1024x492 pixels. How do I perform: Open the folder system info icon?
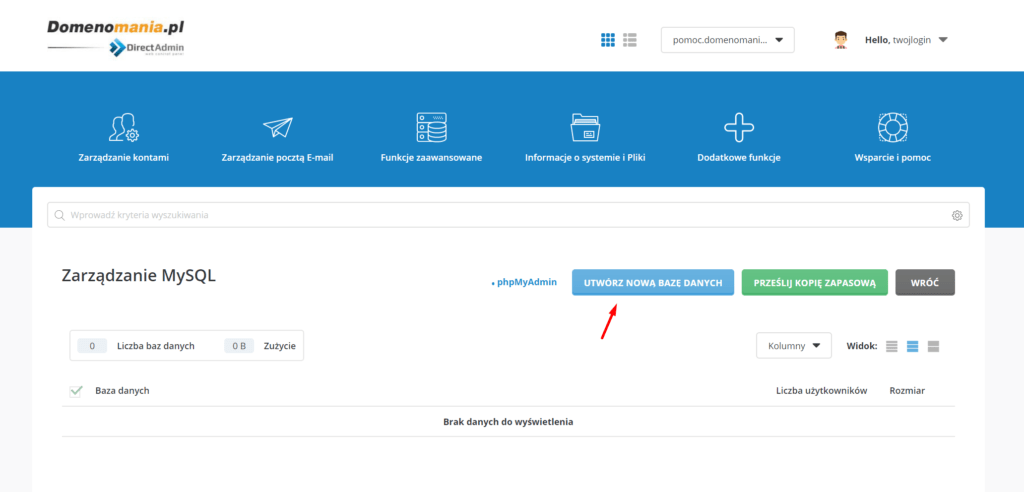(586, 127)
